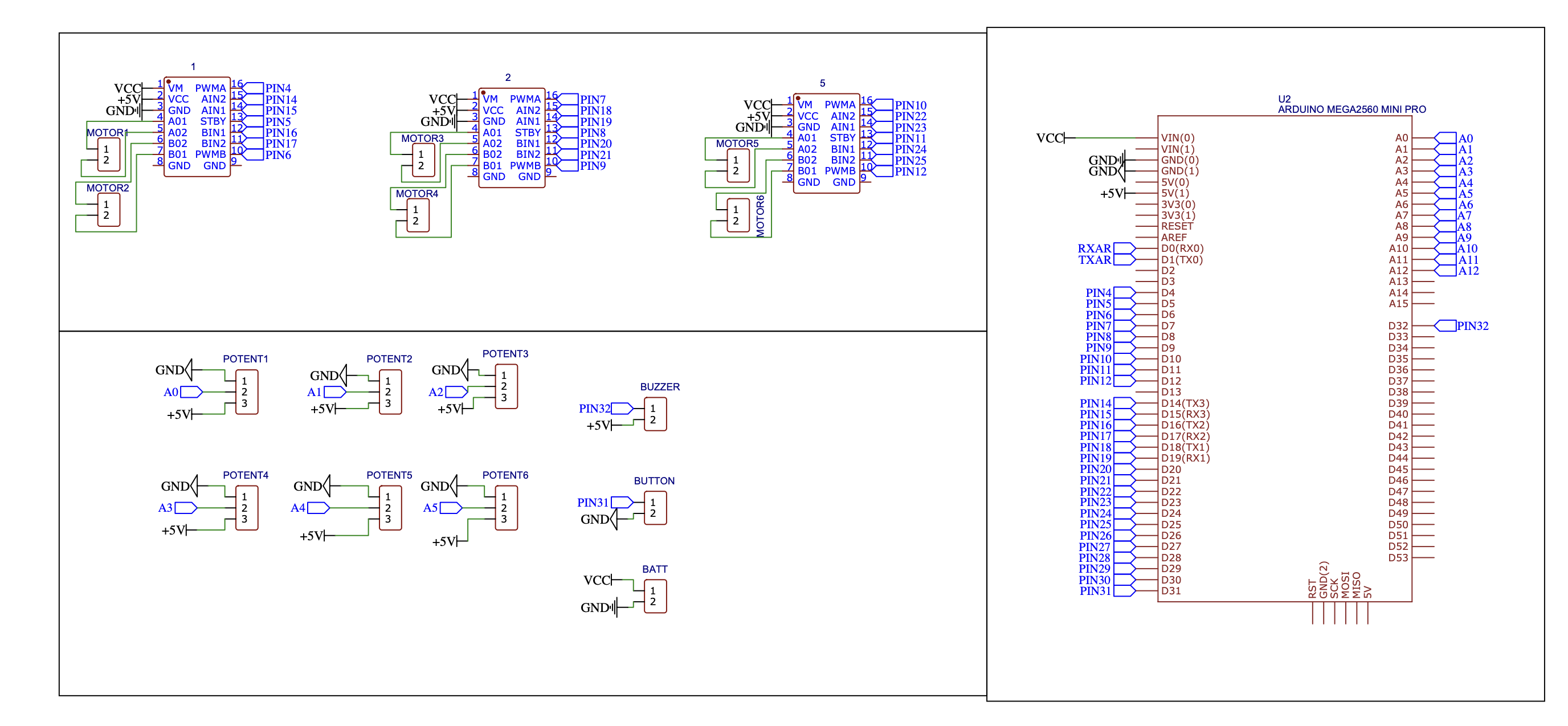Click the PIN10 flag on driver 5 PWMA

[x=883, y=105]
